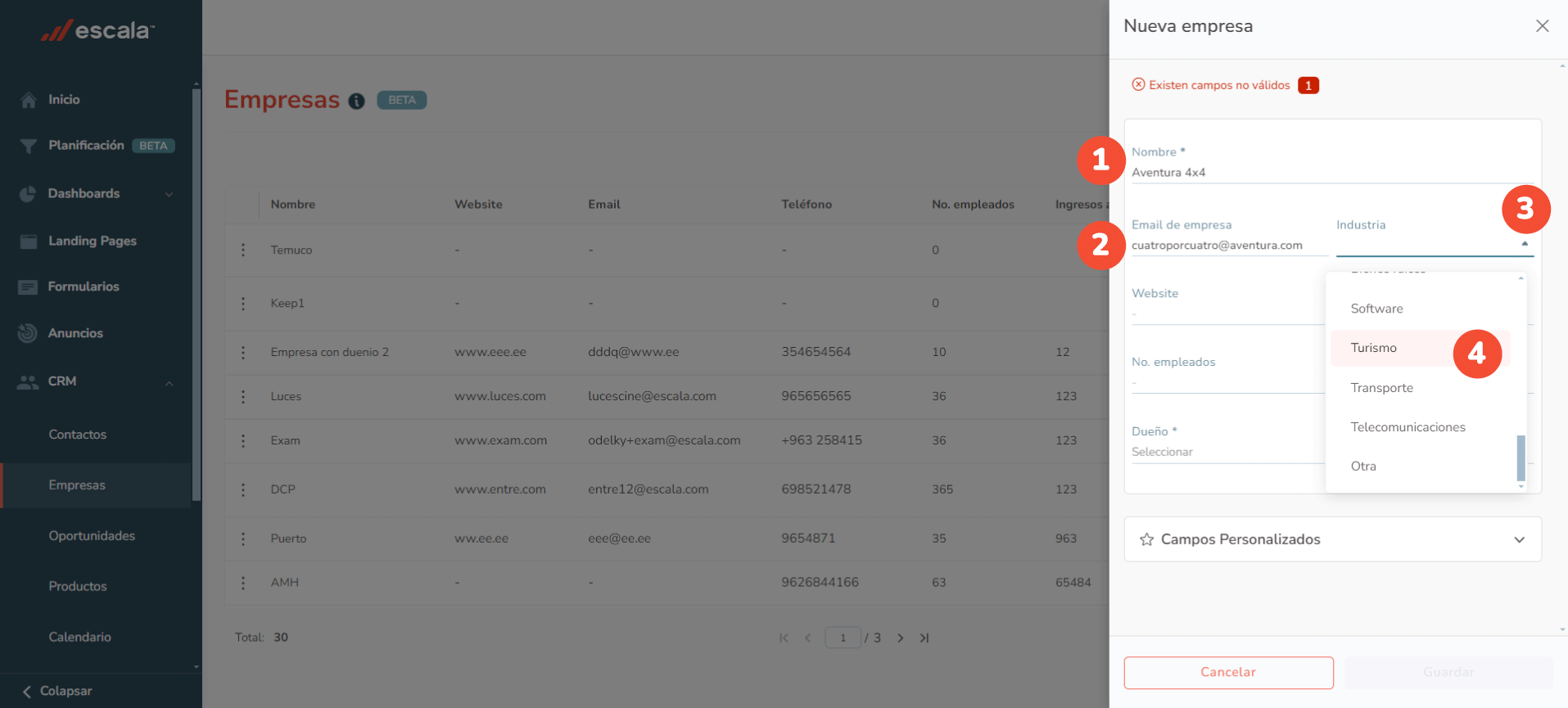Viewport: 1568px width, 708px height.
Task: Collapse the CRM submenu chevron
Action: [x=169, y=383]
